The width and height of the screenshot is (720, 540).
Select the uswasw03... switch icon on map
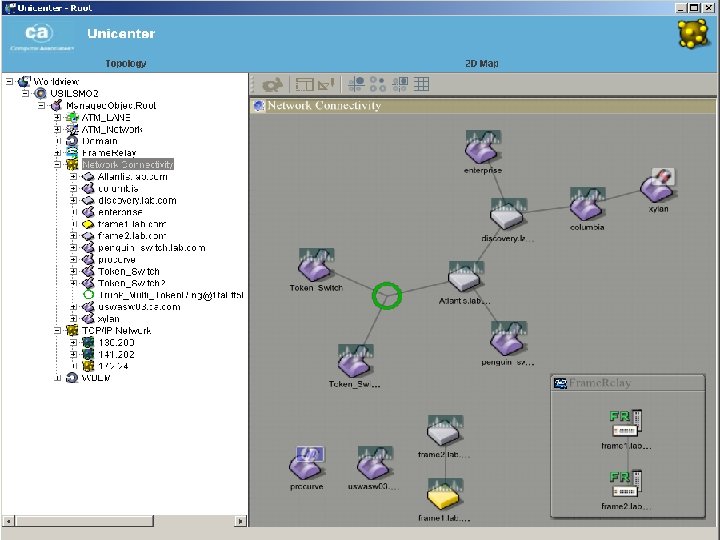(374, 463)
